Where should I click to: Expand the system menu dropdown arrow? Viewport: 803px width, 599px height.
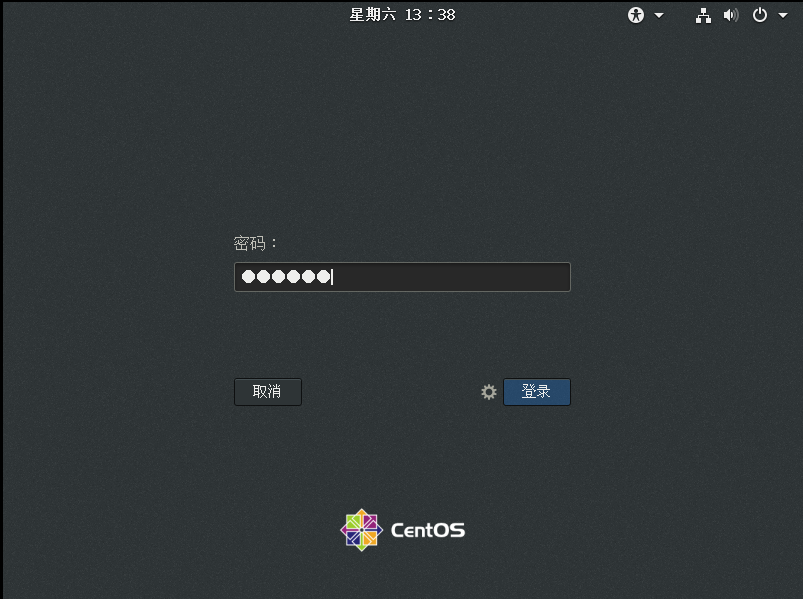coord(783,15)
